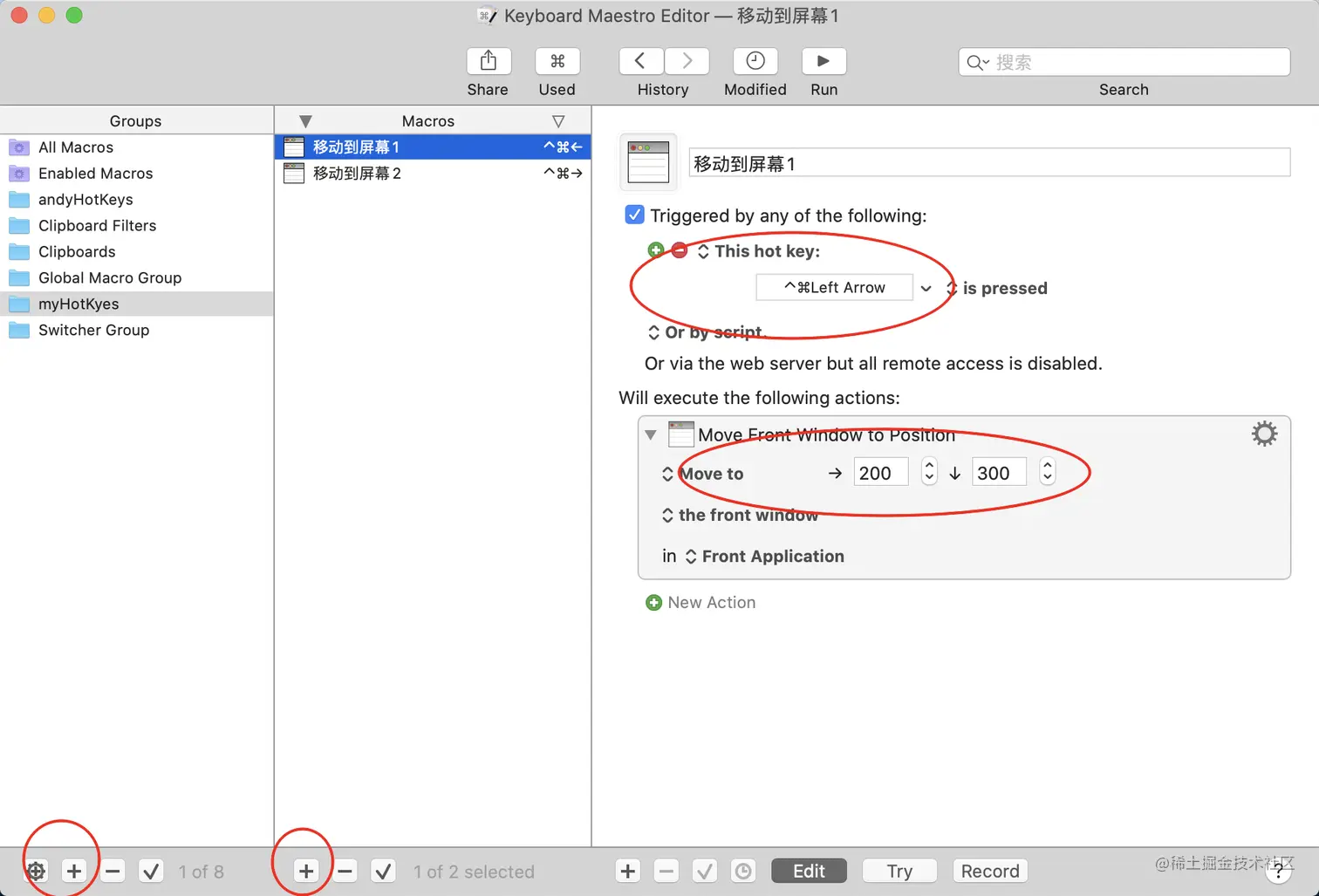Screen dimensions: 1319x896
Task: Select macro 移动到屏幕2 in list
Action: [x=433, y=174]
